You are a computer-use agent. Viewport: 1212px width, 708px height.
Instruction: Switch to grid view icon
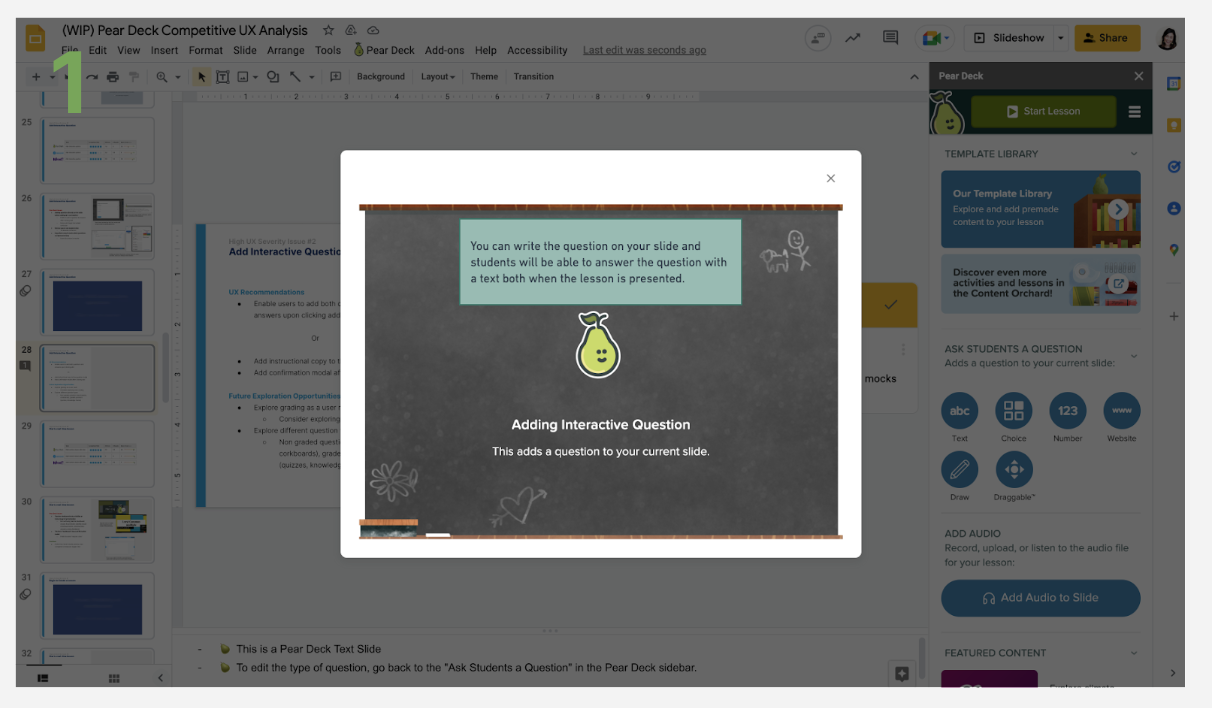(114, 678)
